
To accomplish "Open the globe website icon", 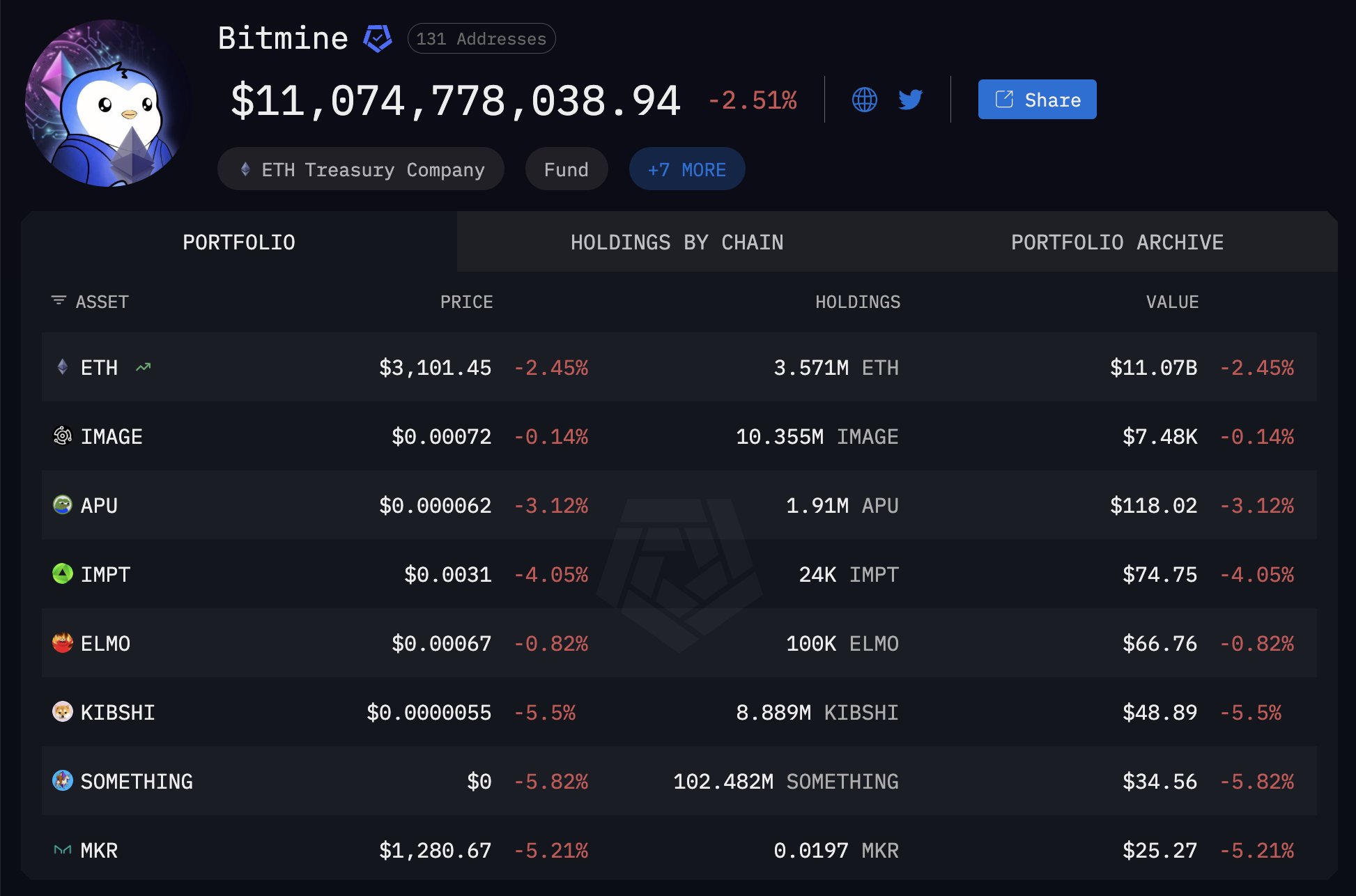I will 864,100.
